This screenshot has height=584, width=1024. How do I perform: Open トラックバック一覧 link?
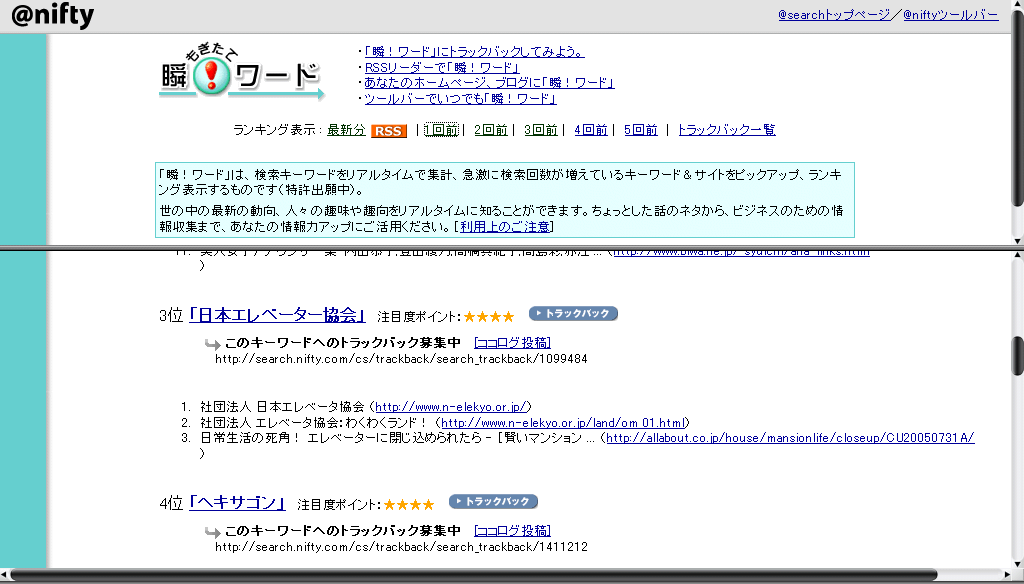727,130
